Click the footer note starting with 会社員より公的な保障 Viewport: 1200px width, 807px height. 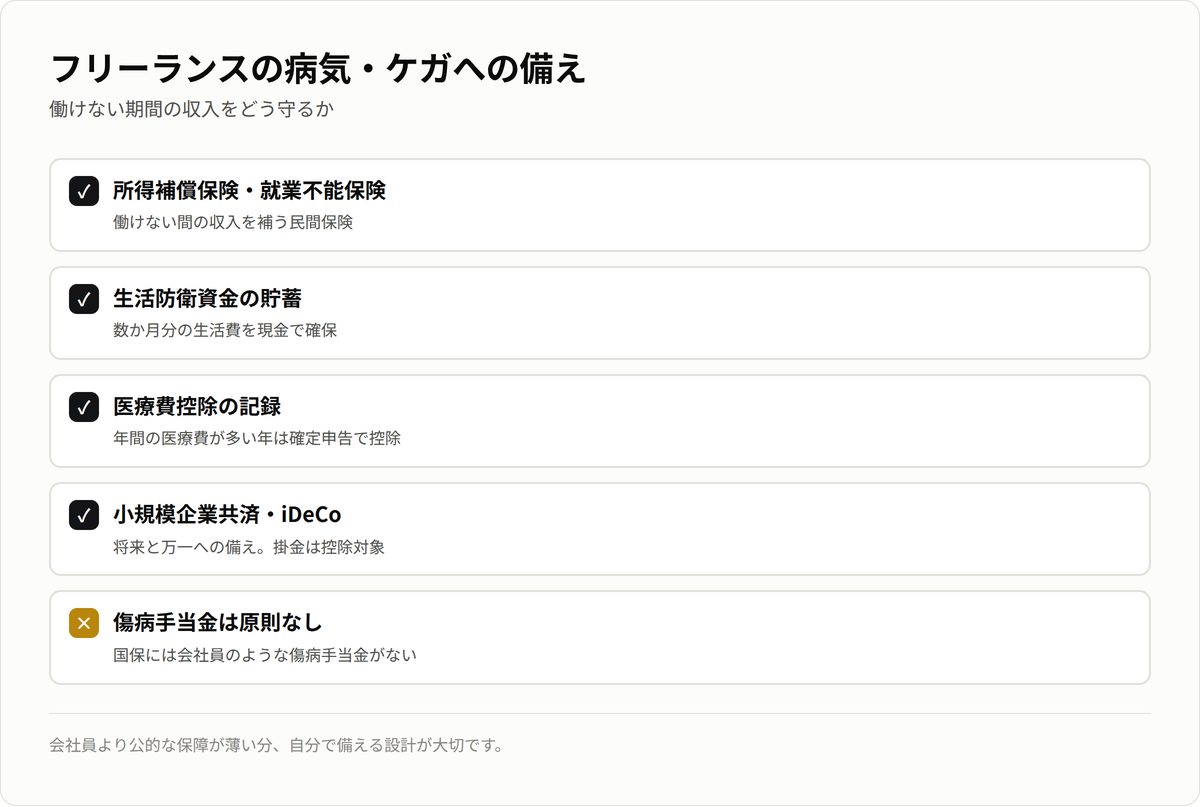[276, 745]
